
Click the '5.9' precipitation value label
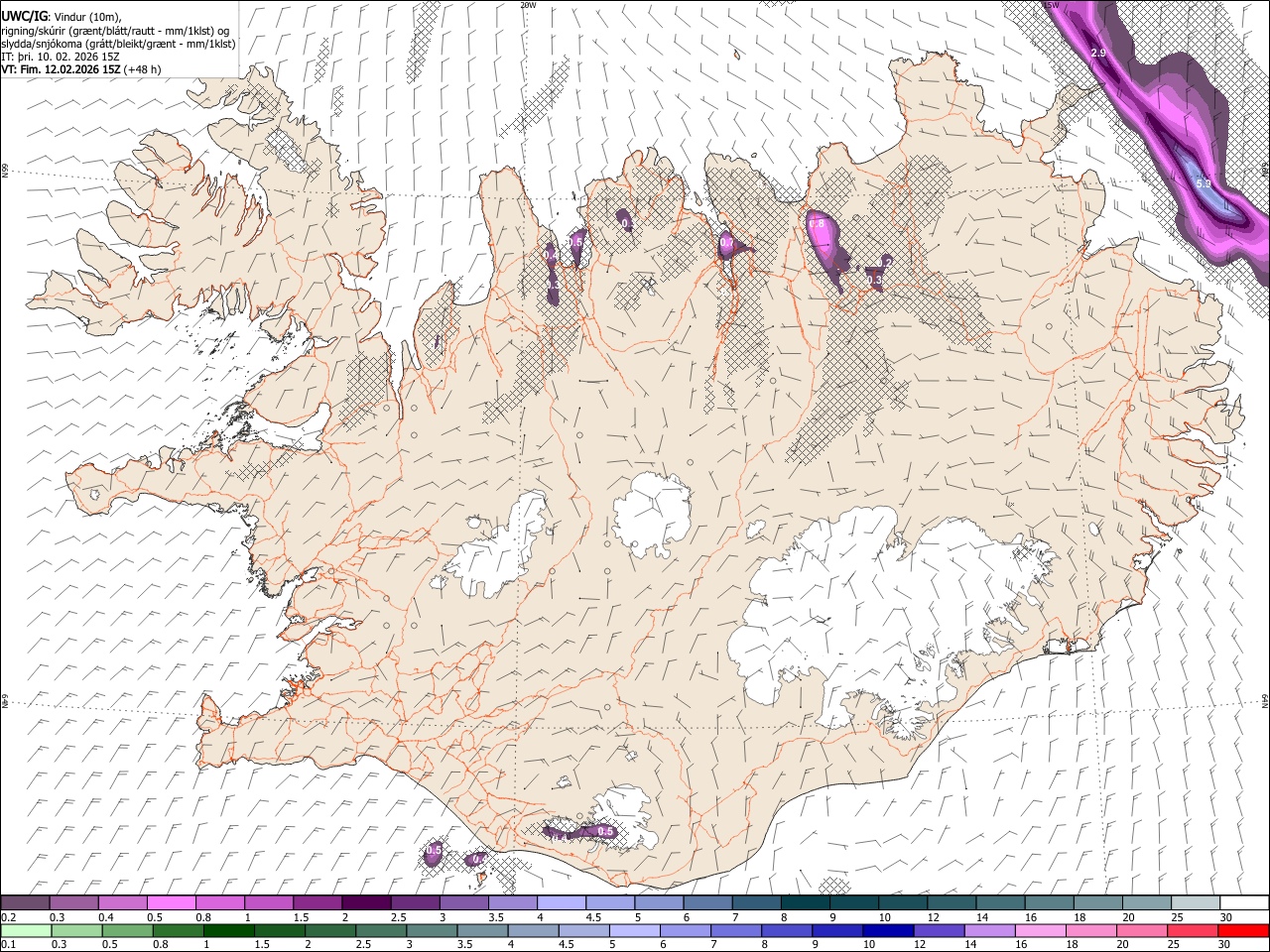(x=1204, y=184)
